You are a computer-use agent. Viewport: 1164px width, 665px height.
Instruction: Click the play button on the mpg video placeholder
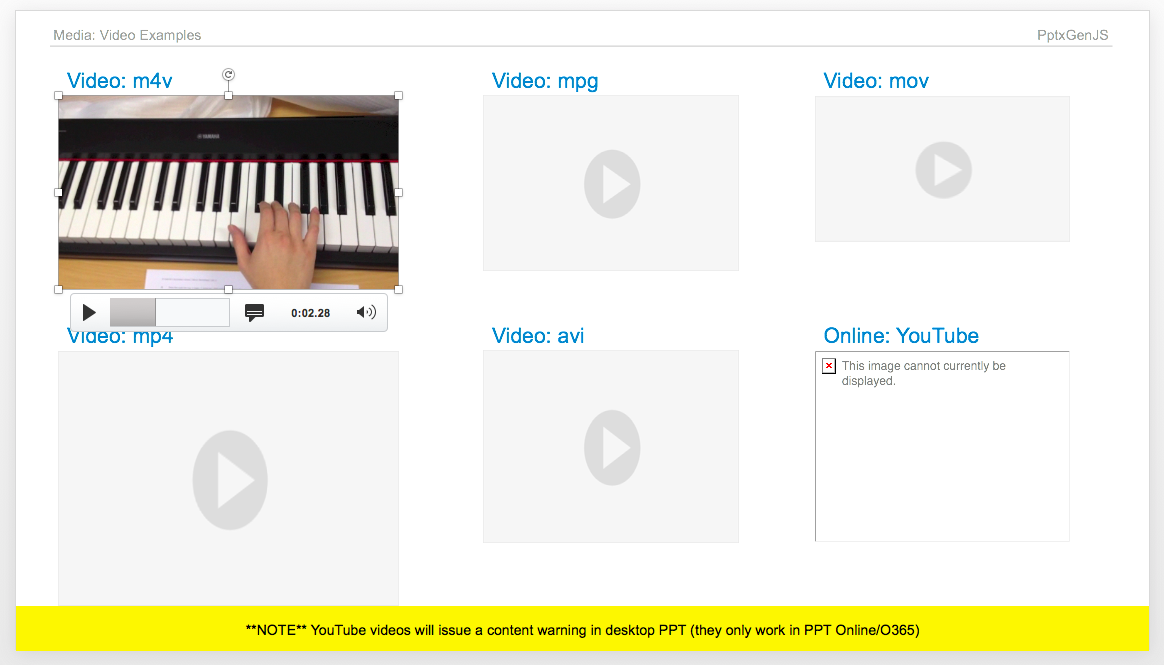pos(611,184)
